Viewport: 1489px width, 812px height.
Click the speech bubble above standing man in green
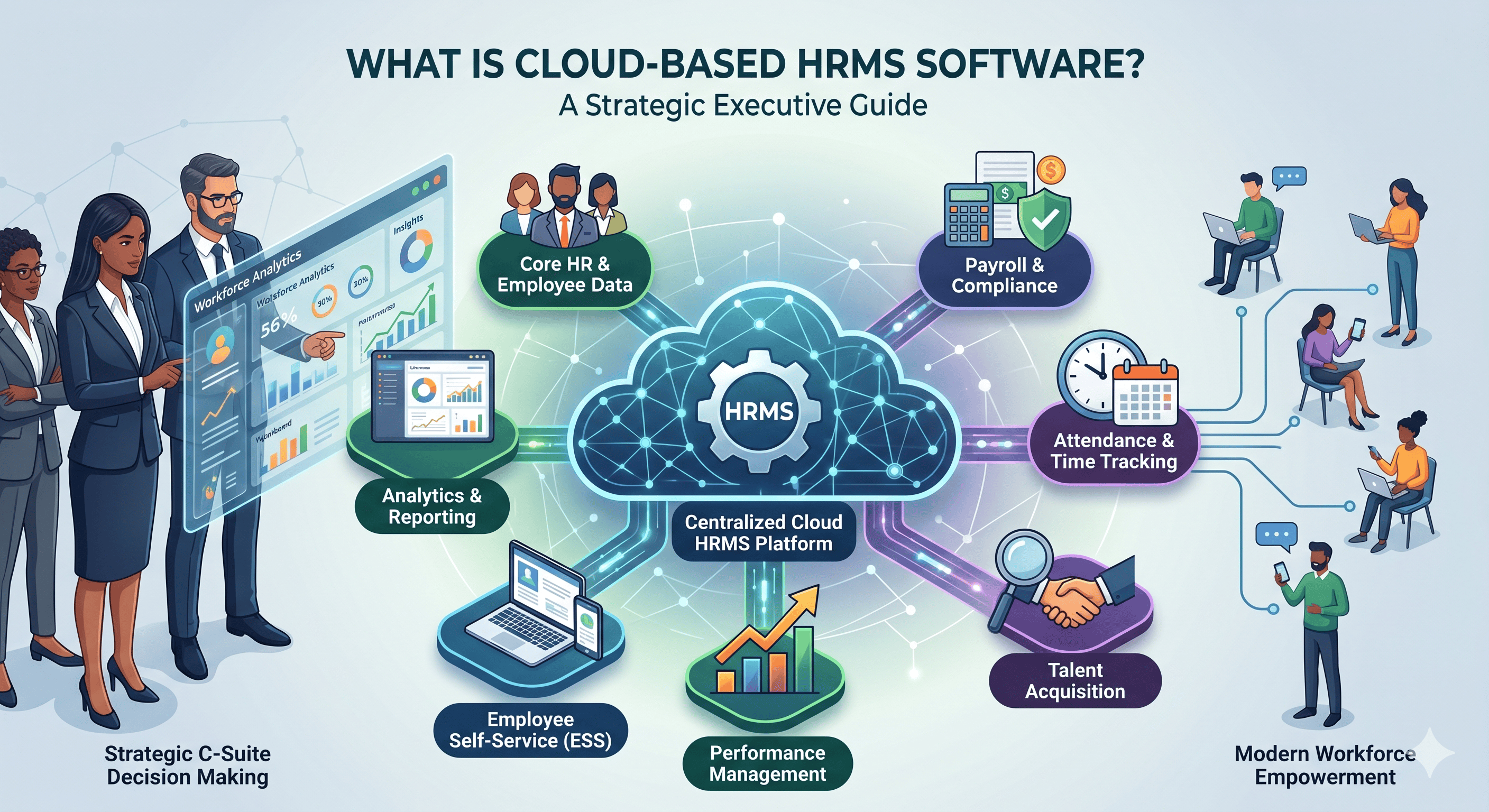(x=1276, y=537)
